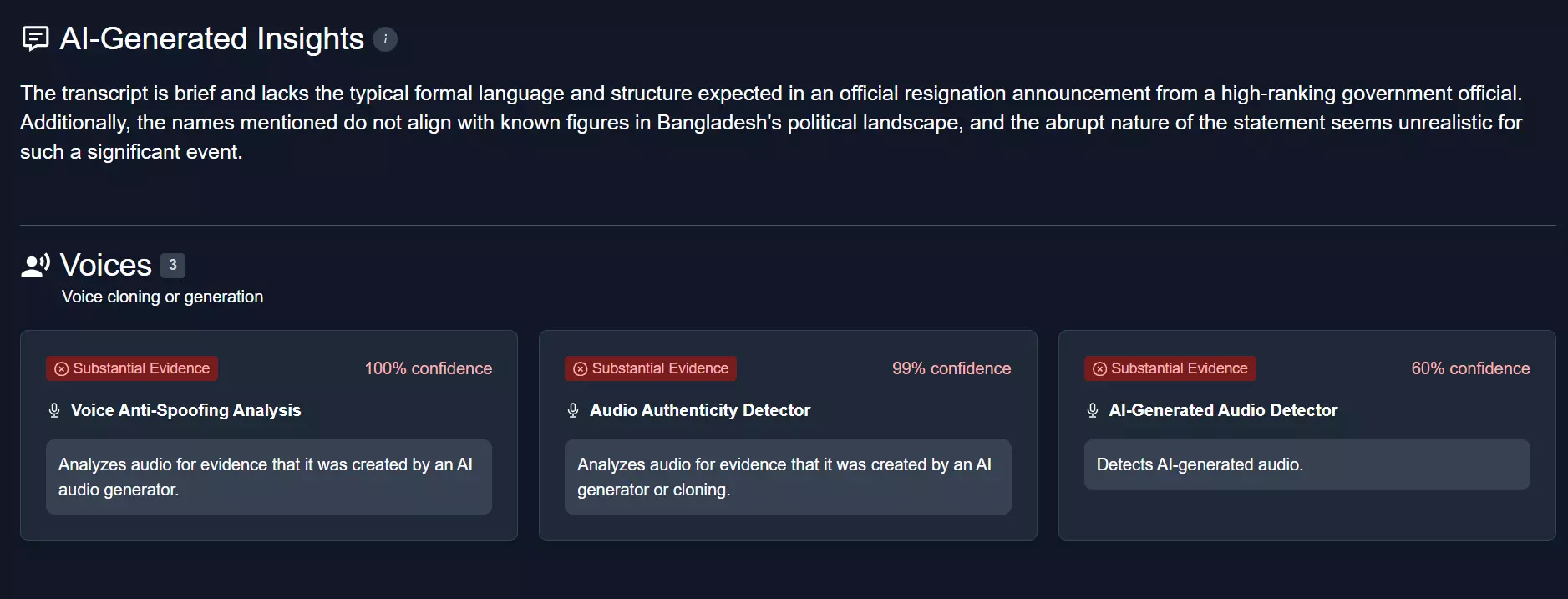Click microphone icon beside Voice Anti-Spoofing Analysis
Screen dimensions: 1568x599
(54, 410)
